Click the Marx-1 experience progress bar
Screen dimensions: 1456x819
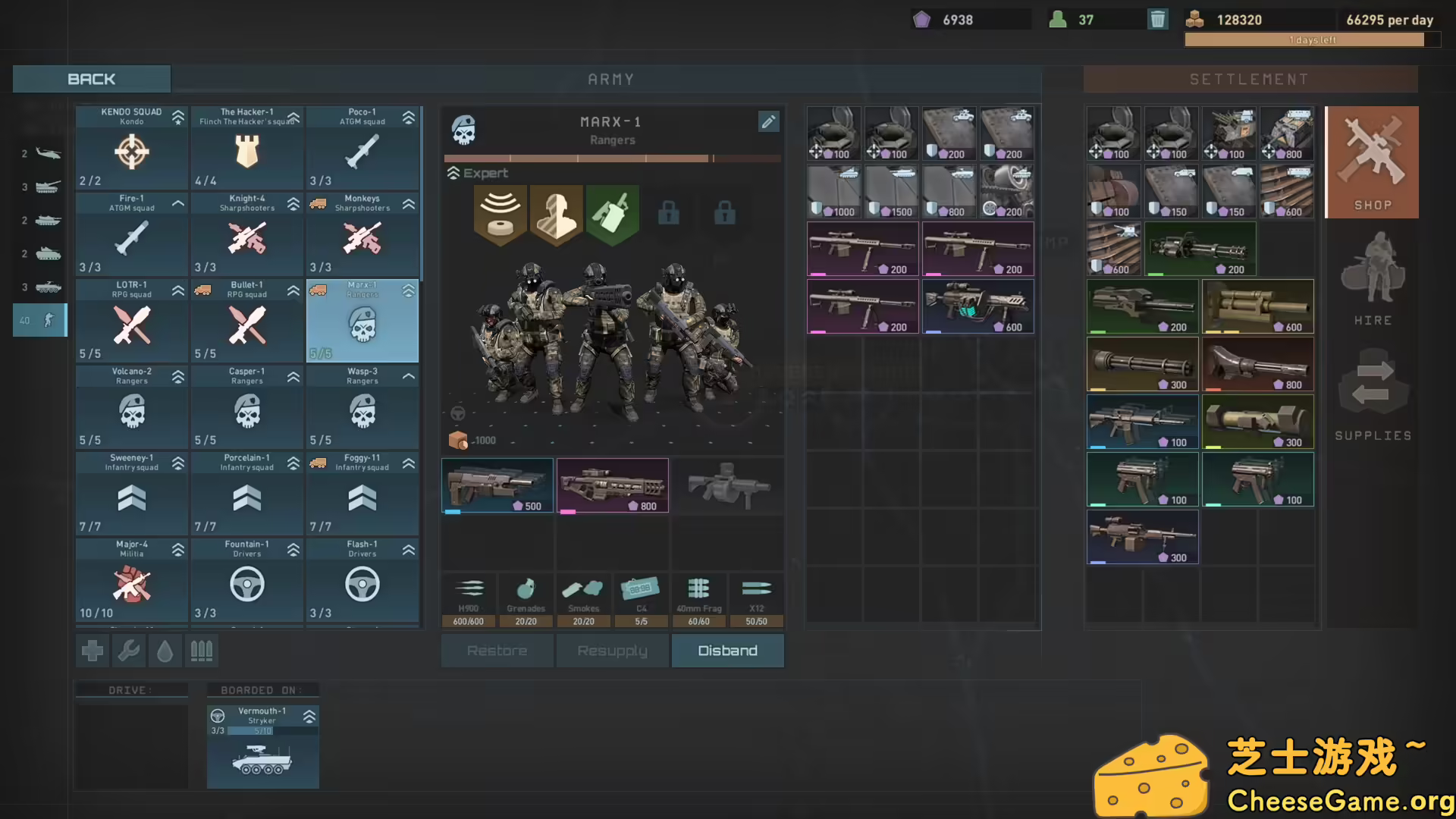(x=612, y=158)
